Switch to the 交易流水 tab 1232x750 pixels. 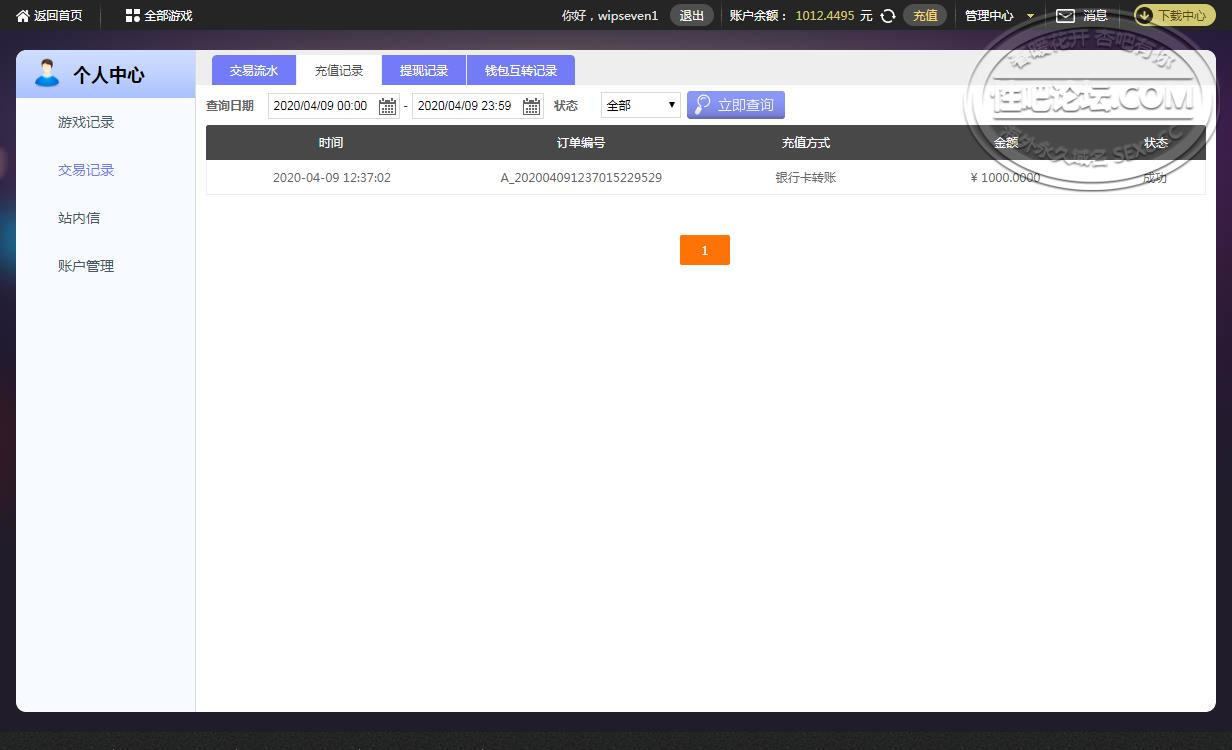tap(254, 70)
